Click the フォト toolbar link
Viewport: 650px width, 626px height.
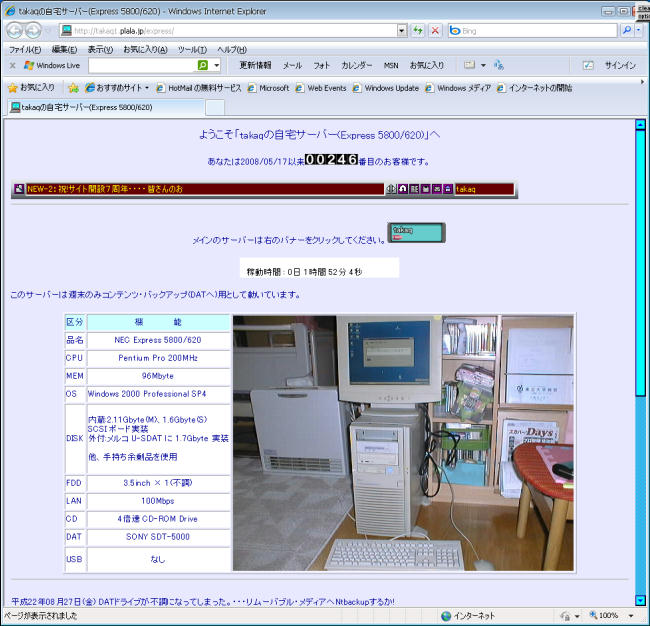point(321,65)
